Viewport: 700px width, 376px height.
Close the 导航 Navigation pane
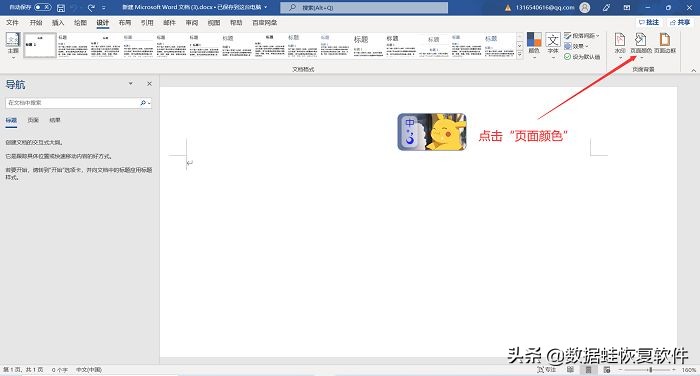pos(149,84)
